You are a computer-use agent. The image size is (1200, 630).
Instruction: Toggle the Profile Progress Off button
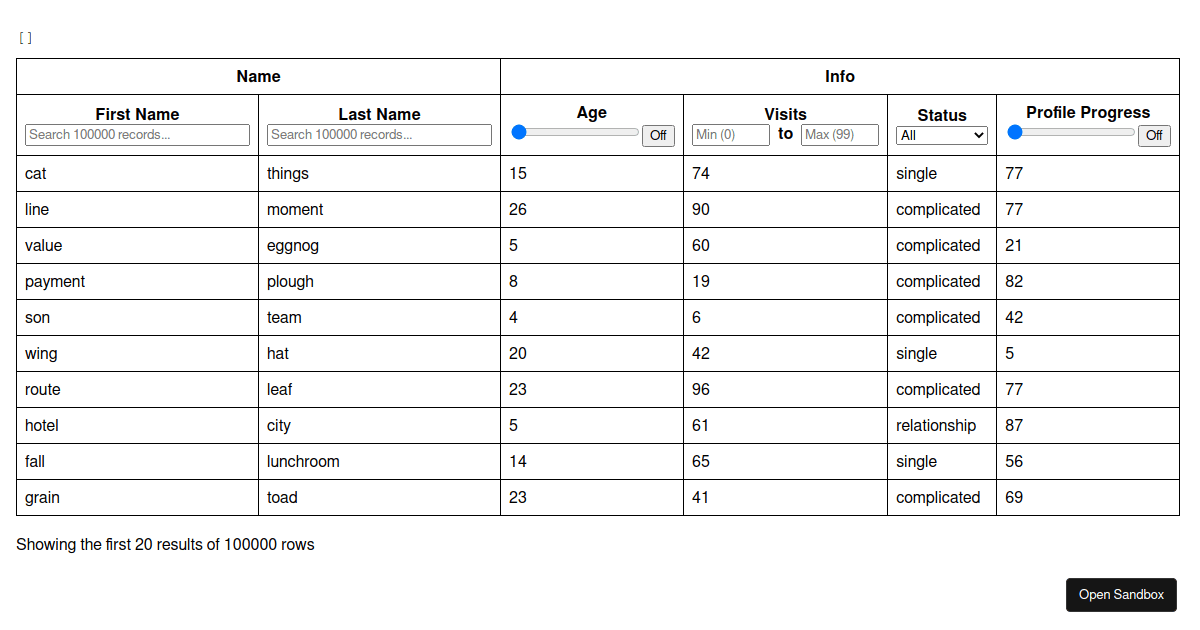point(1154,136)
